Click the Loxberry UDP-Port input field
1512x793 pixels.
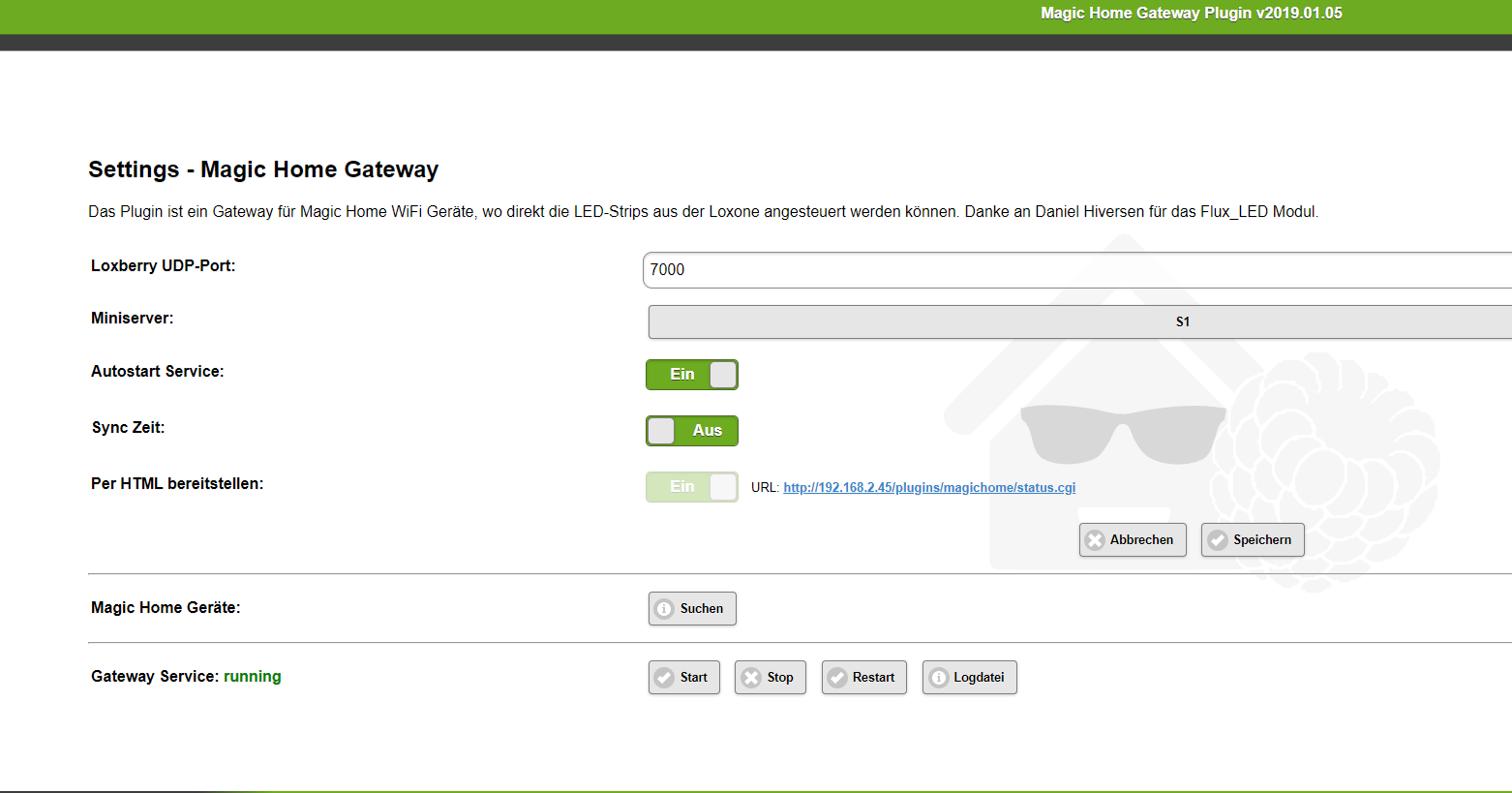click(1077, 270)
